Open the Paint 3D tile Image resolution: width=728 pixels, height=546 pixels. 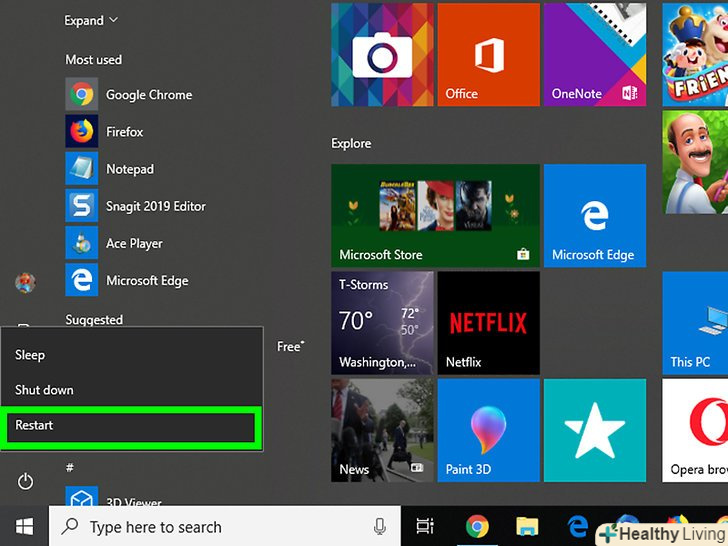488,430
